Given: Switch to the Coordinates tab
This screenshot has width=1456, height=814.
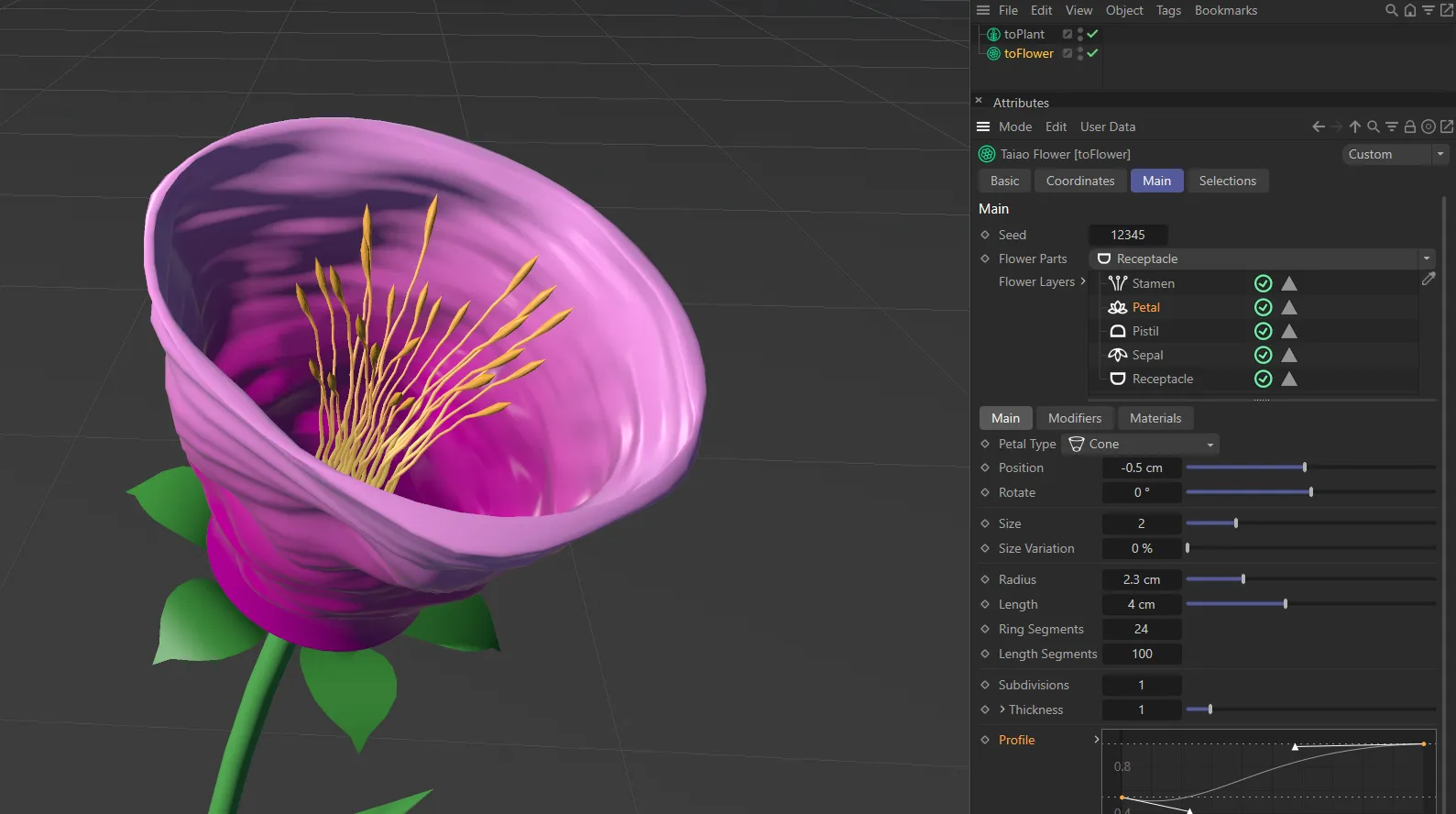Looking at the screenshot, I should pos(1080,181).
